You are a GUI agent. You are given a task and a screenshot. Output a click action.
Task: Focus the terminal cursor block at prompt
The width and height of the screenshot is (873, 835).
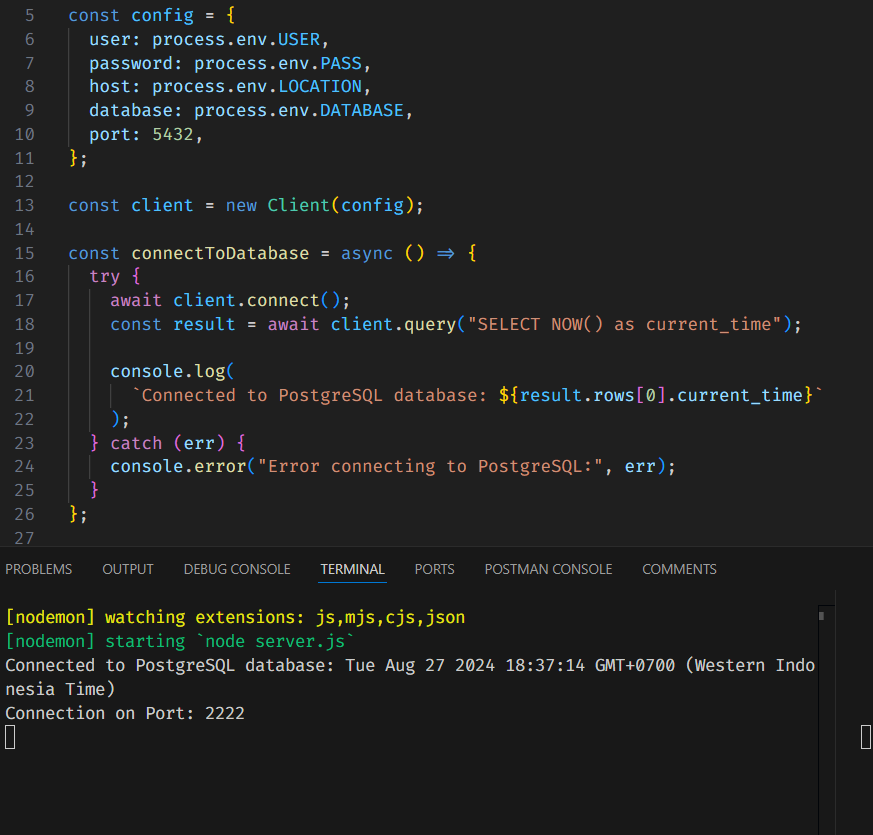click(x=10, y=738)
